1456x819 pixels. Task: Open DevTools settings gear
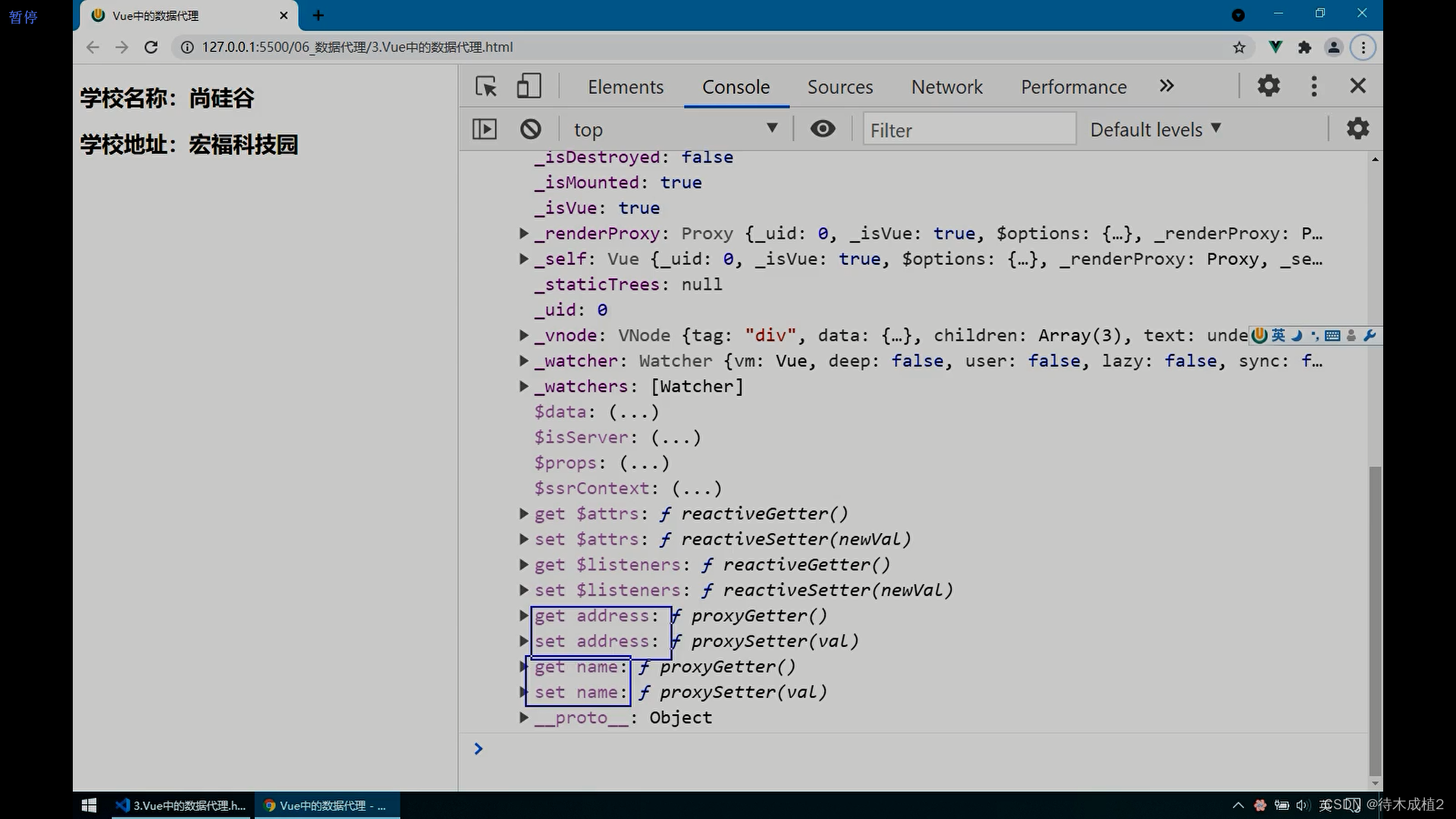(1269, 86)
